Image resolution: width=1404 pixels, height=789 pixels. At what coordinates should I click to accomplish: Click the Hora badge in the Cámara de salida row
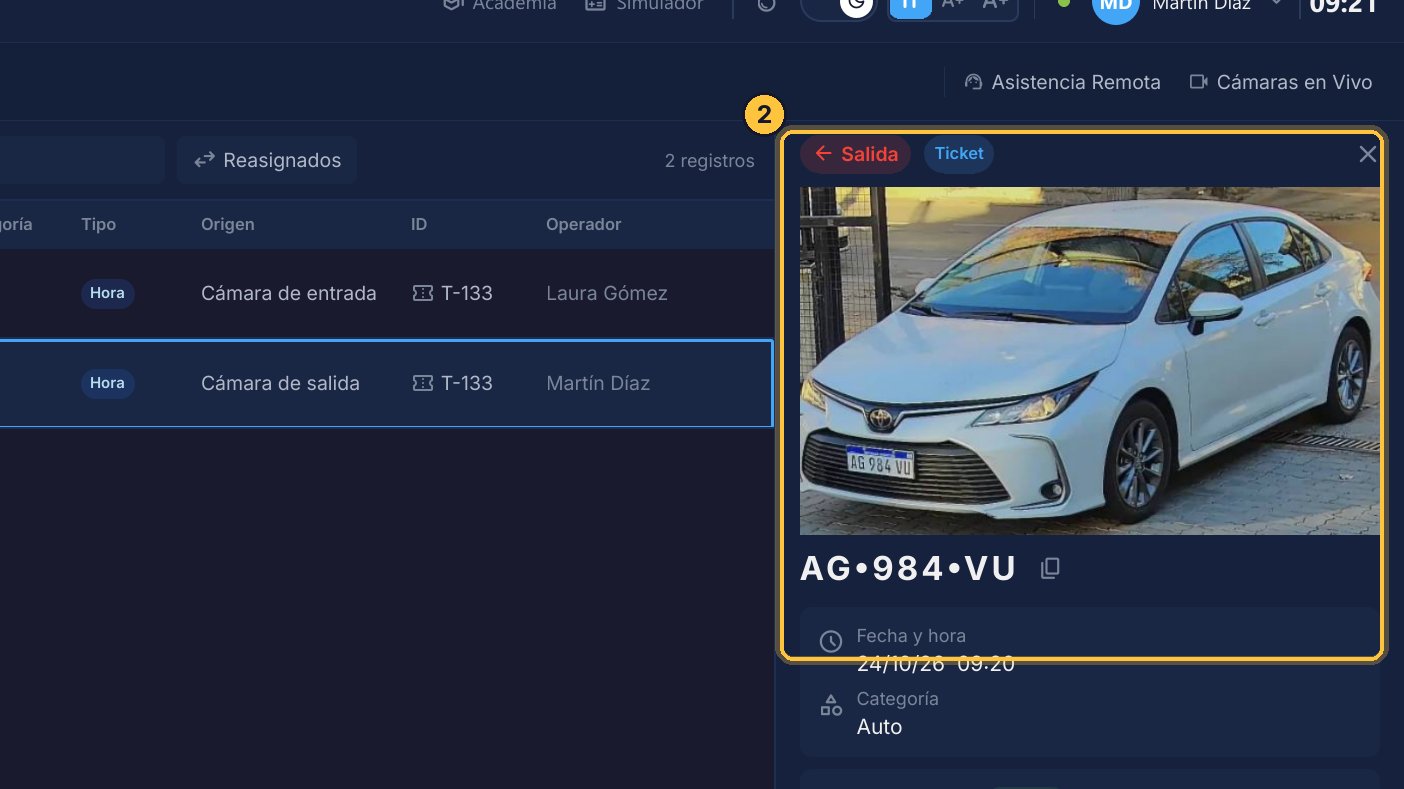107,383
